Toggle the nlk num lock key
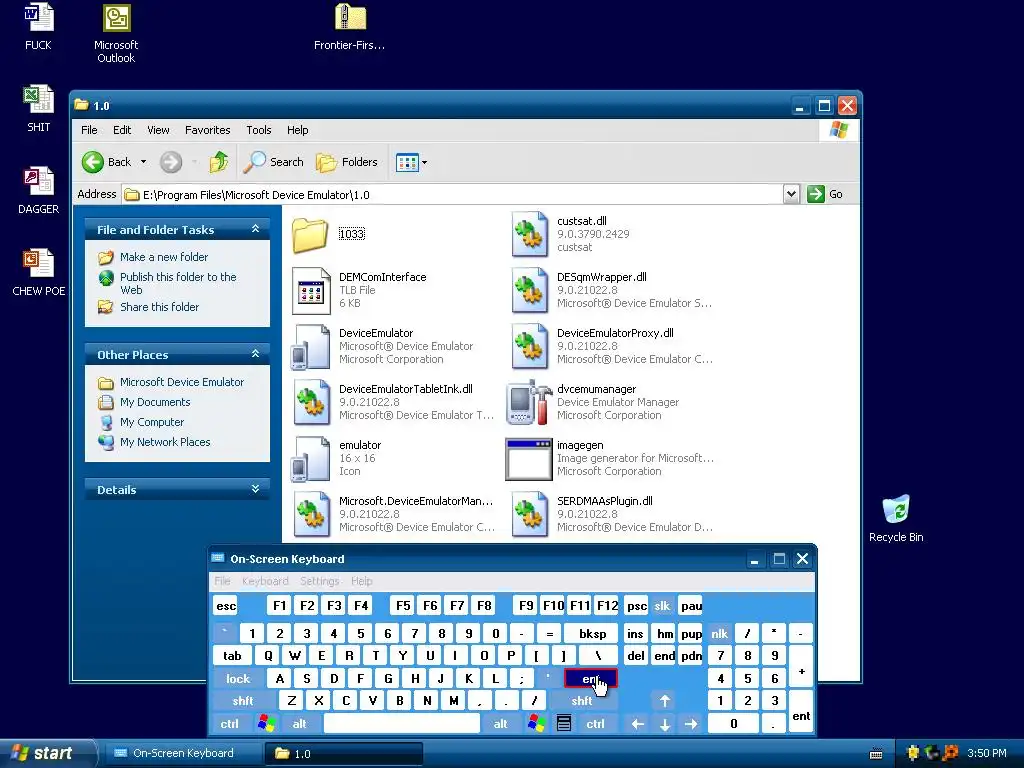 point(719,633)
